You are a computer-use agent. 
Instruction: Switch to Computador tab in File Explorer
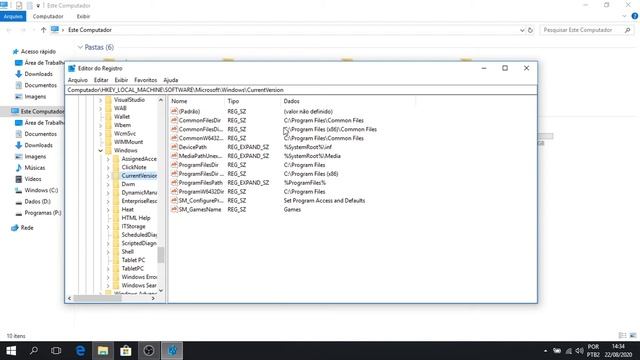click(x=48, y=16)
